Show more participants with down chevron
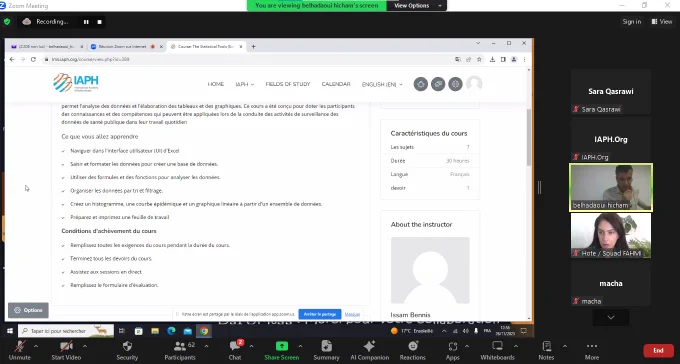Viewport: 680px width, 364px height. 611,318
